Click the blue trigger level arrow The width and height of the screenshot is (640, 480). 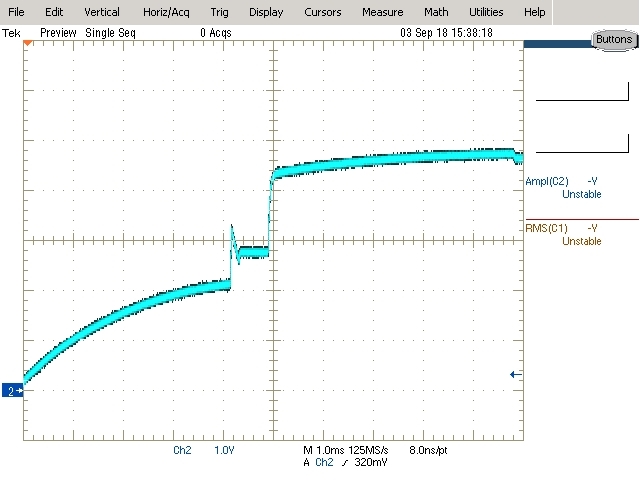(x=516, y=374)
